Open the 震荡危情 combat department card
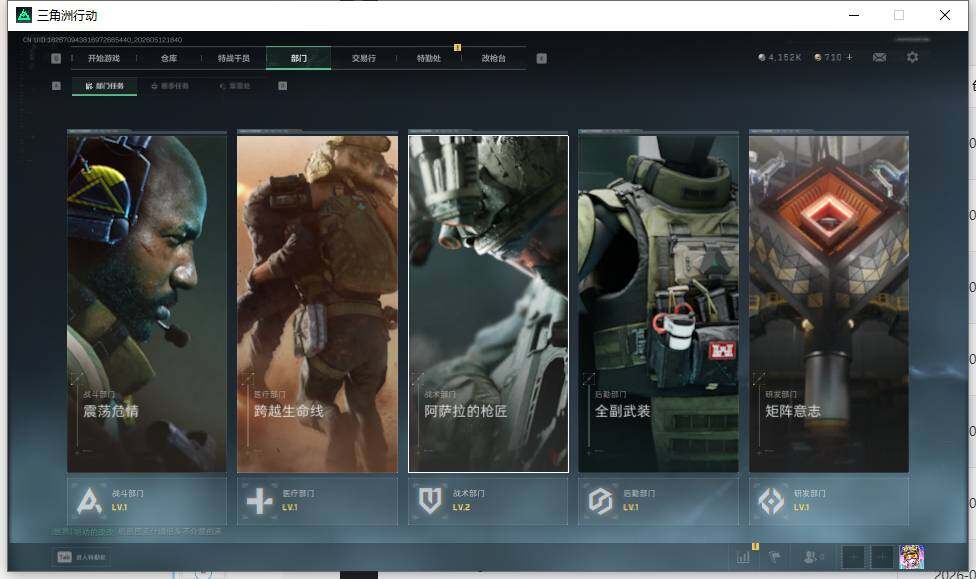The height and width of the screenshot is (579, 976). [147, 304]
